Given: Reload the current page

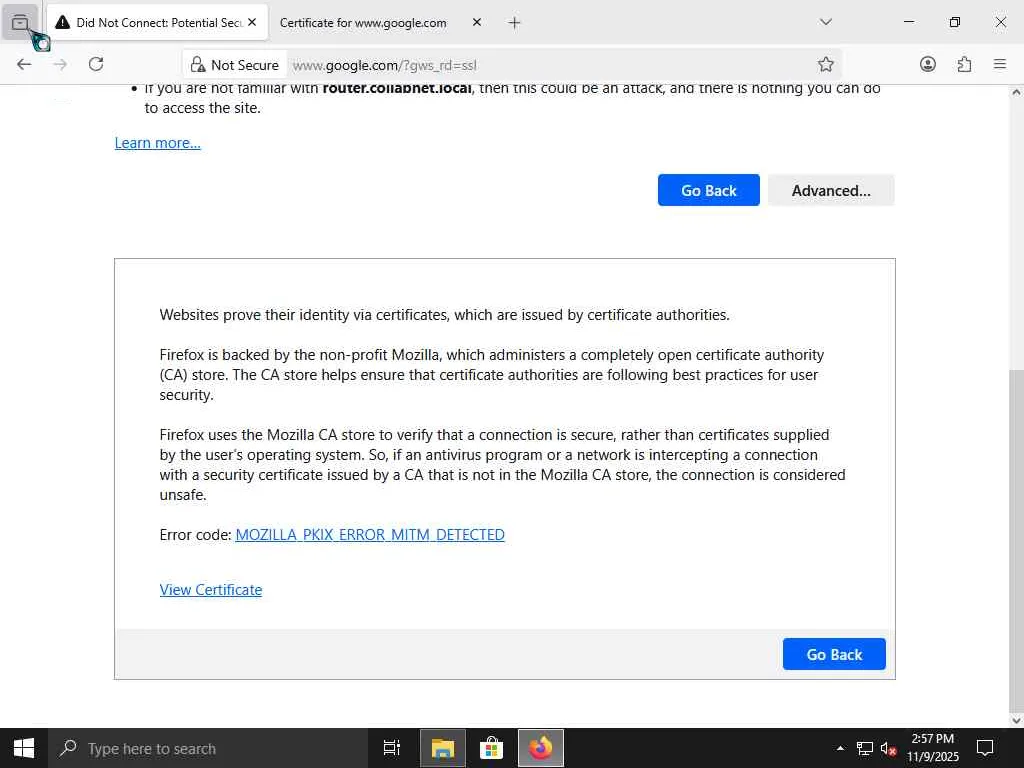Looking at the screenshot, I should 96,64.
